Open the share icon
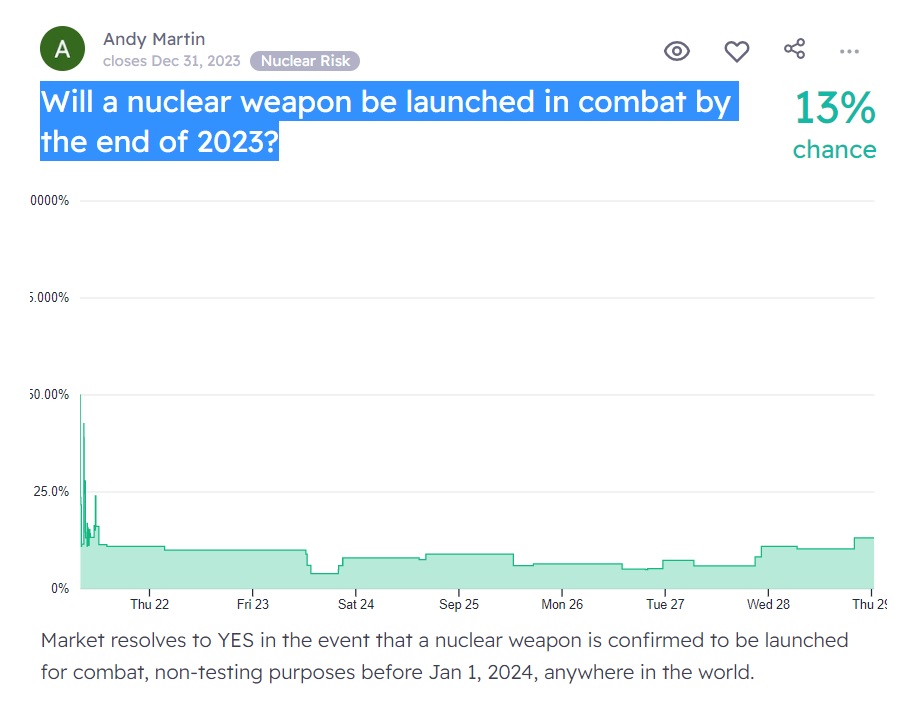This screenshot has height=703, width=905. coord(794,49)
